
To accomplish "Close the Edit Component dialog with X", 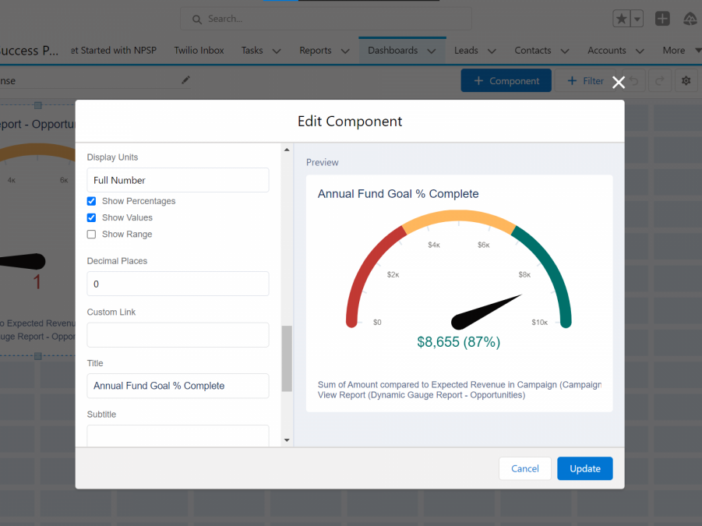I will (x=618, y=82).
